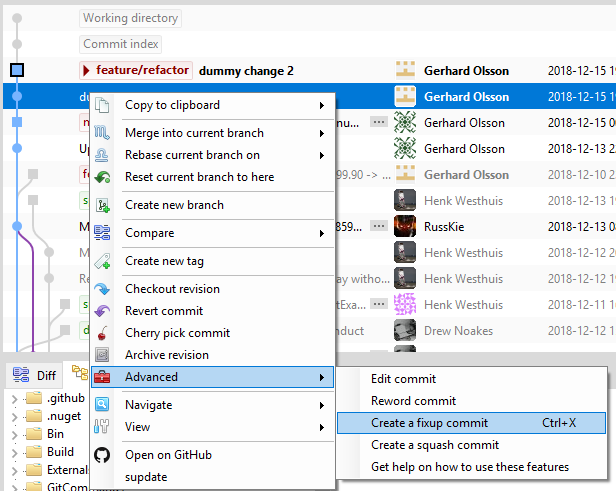
Task: Click the green Reset current branch icon
Action: (x=102, y=177)
